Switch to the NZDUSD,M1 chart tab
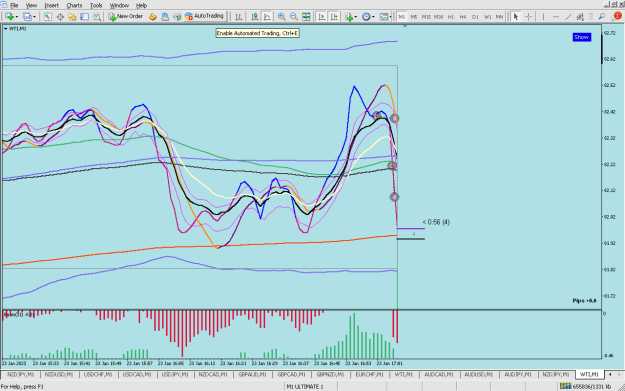 point(59,375)
